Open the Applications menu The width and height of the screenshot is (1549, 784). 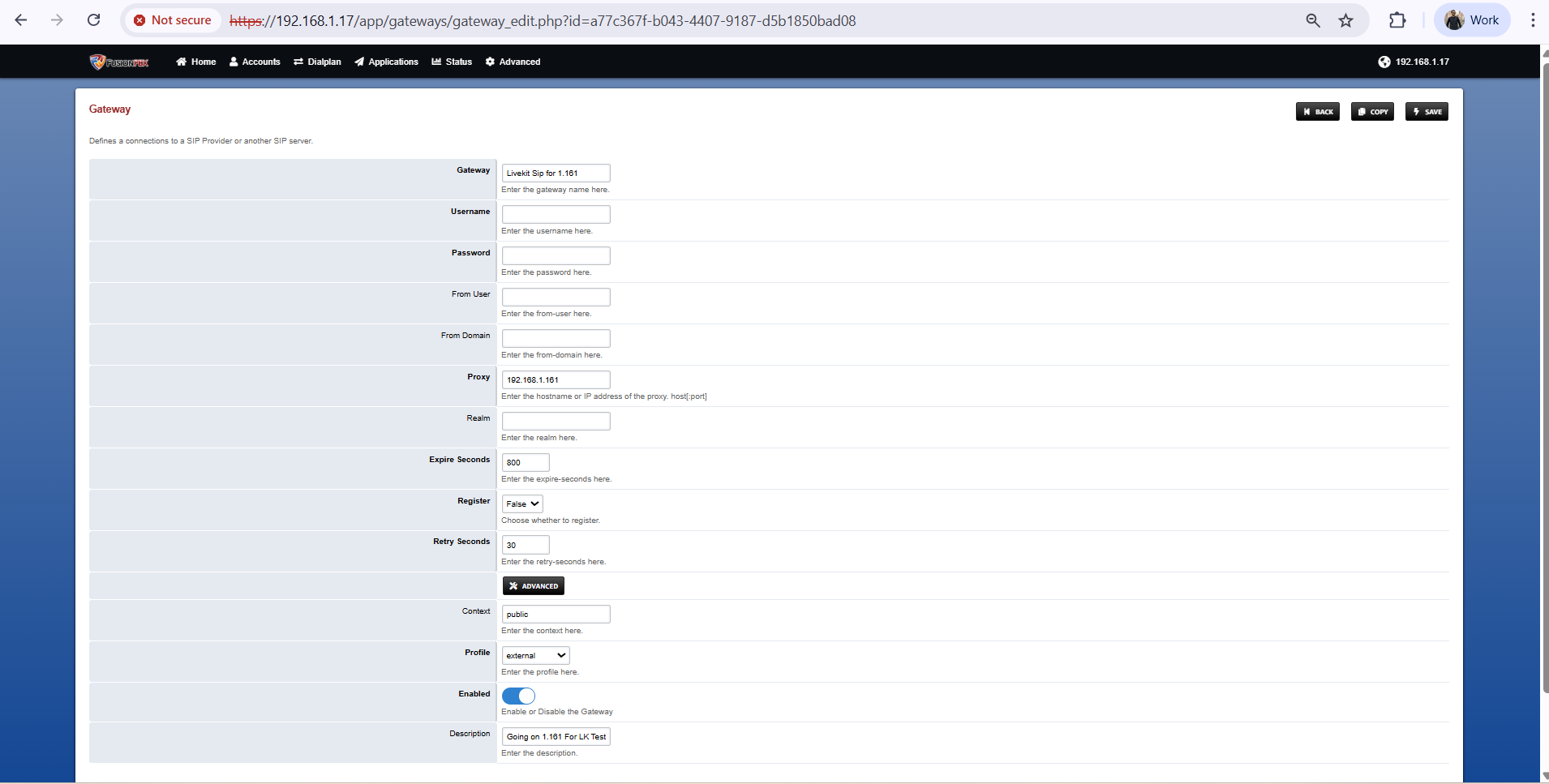386,62
